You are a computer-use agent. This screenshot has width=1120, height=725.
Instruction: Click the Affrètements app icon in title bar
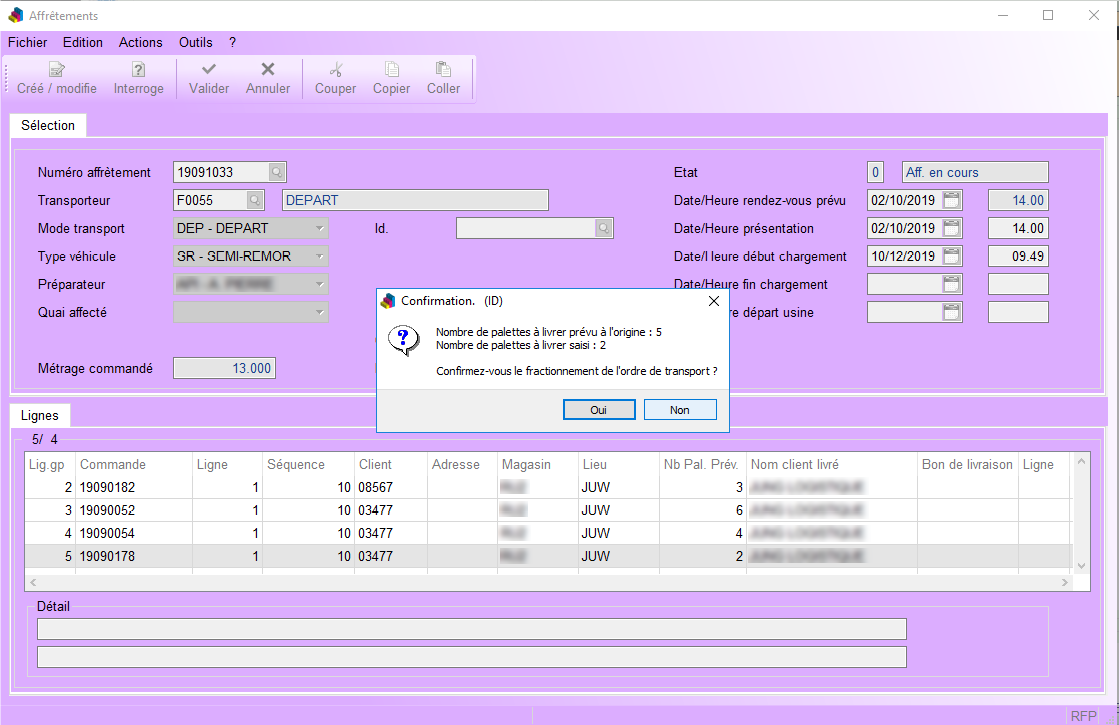16,15
